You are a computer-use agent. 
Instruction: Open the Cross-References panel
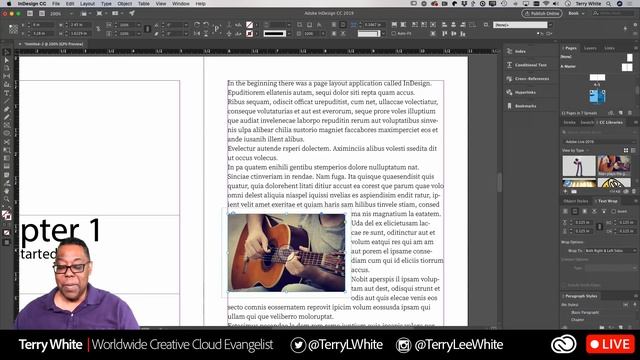(531, 78)
